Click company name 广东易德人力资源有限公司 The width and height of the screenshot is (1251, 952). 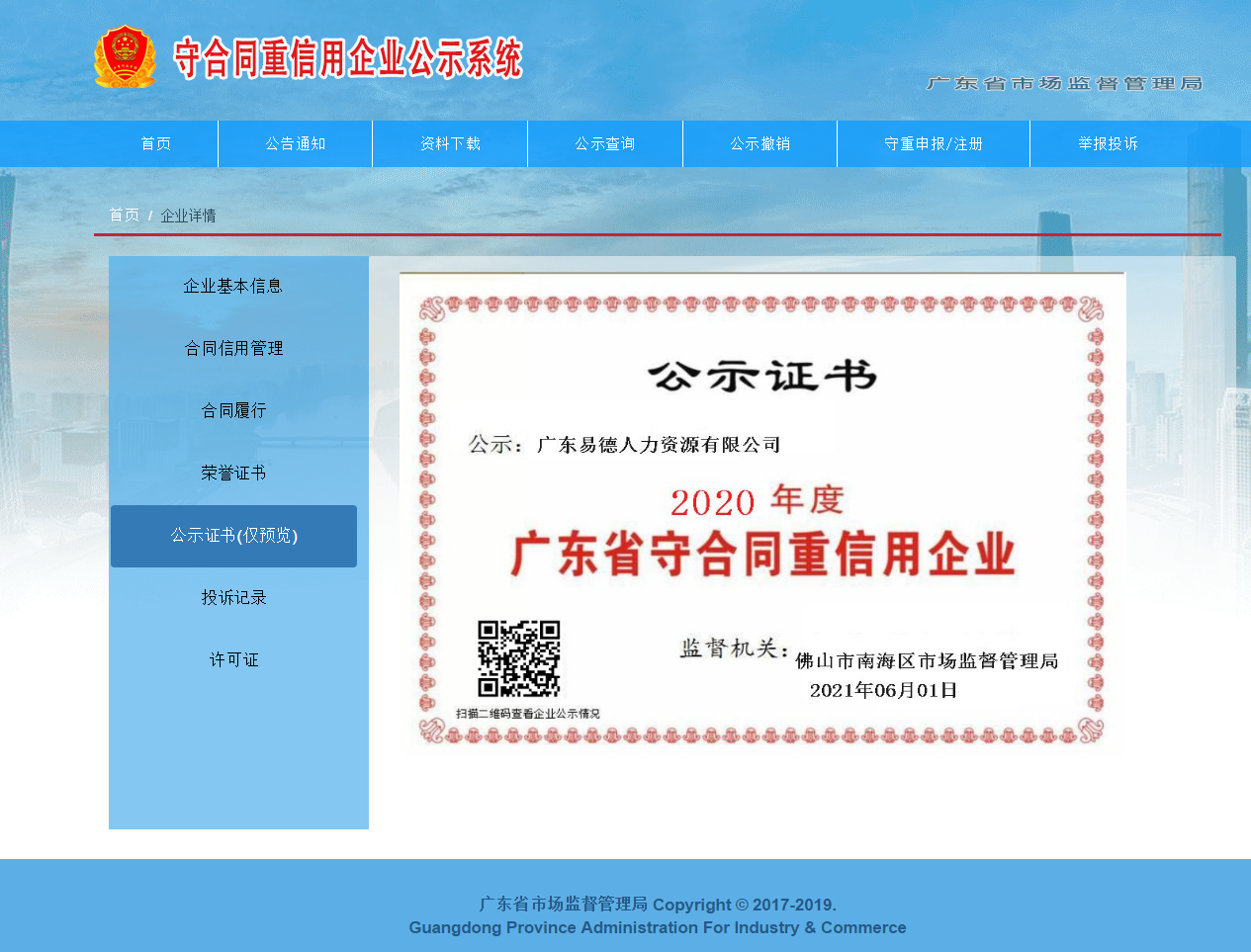659,445
